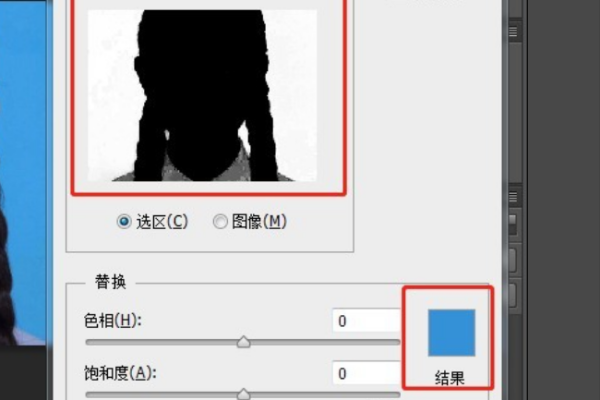Click the 饱和度(A) value input field
The height and width of the screenshot is (400, 600).
pos(366,373)
